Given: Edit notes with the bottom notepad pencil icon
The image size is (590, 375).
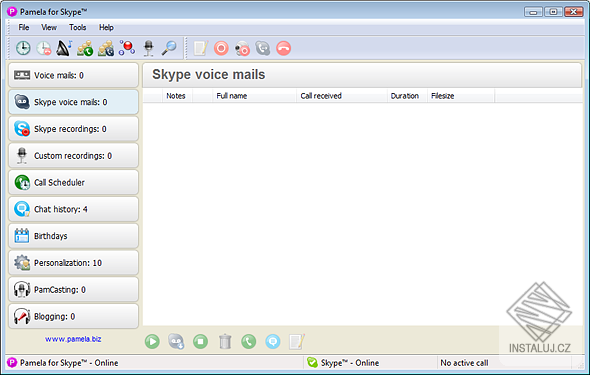Looking at the screenshot, I should (x=297, y=342).
